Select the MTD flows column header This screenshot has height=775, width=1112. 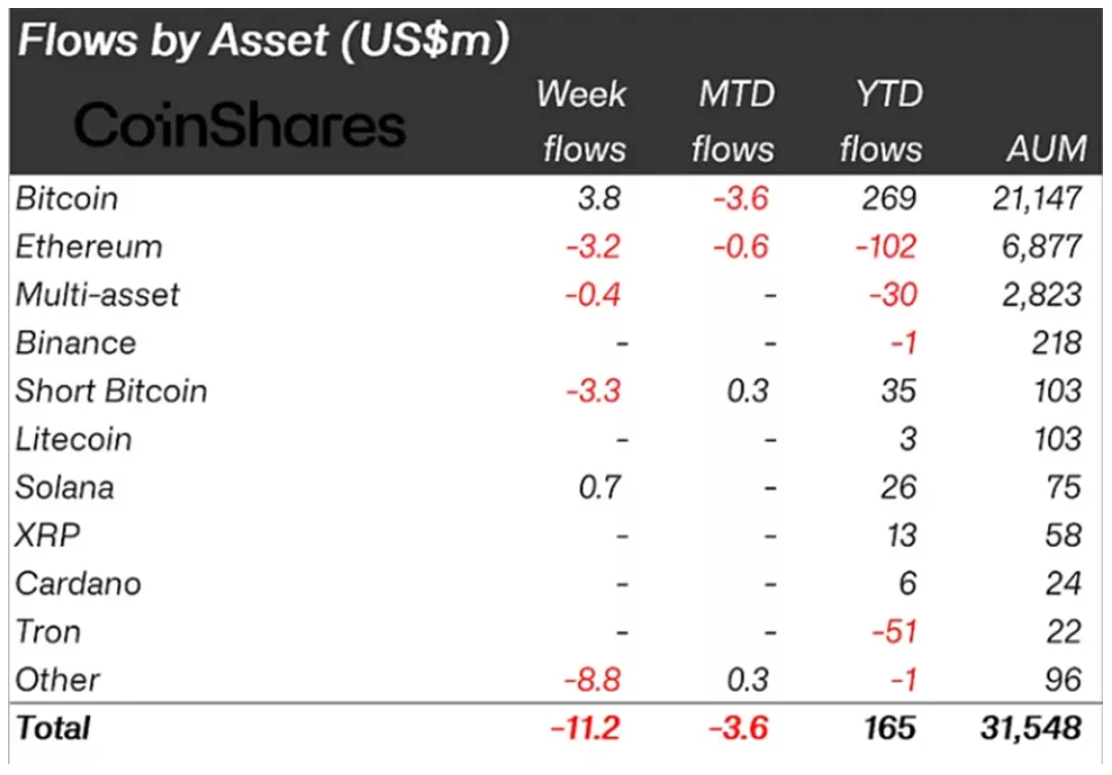[733, 122]
